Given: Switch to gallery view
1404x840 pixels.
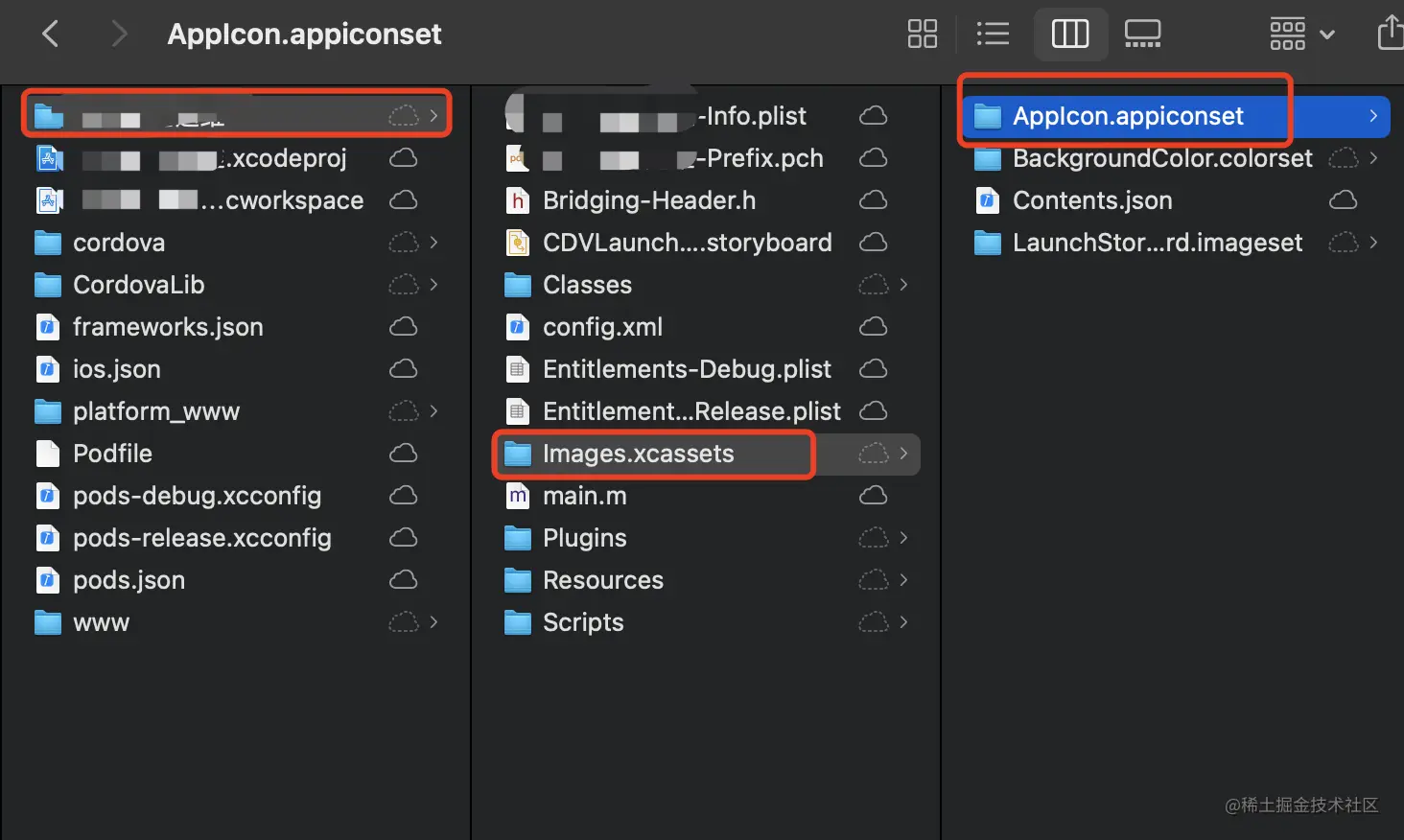Looking at the screenshot, I should 1142,34.
